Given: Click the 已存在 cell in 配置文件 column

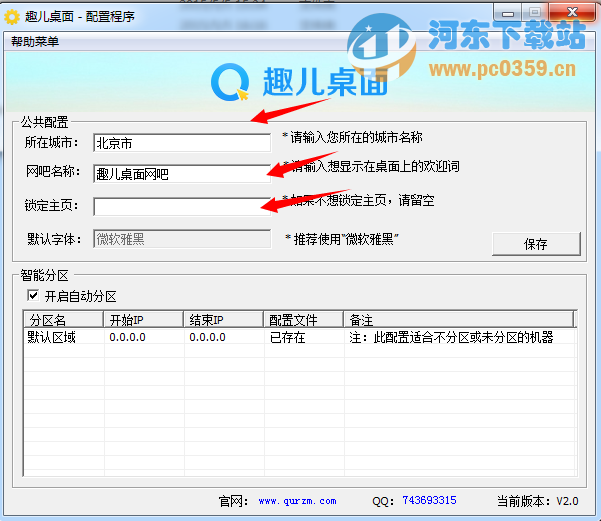Looking at the screenshot, I should (288, 337).
